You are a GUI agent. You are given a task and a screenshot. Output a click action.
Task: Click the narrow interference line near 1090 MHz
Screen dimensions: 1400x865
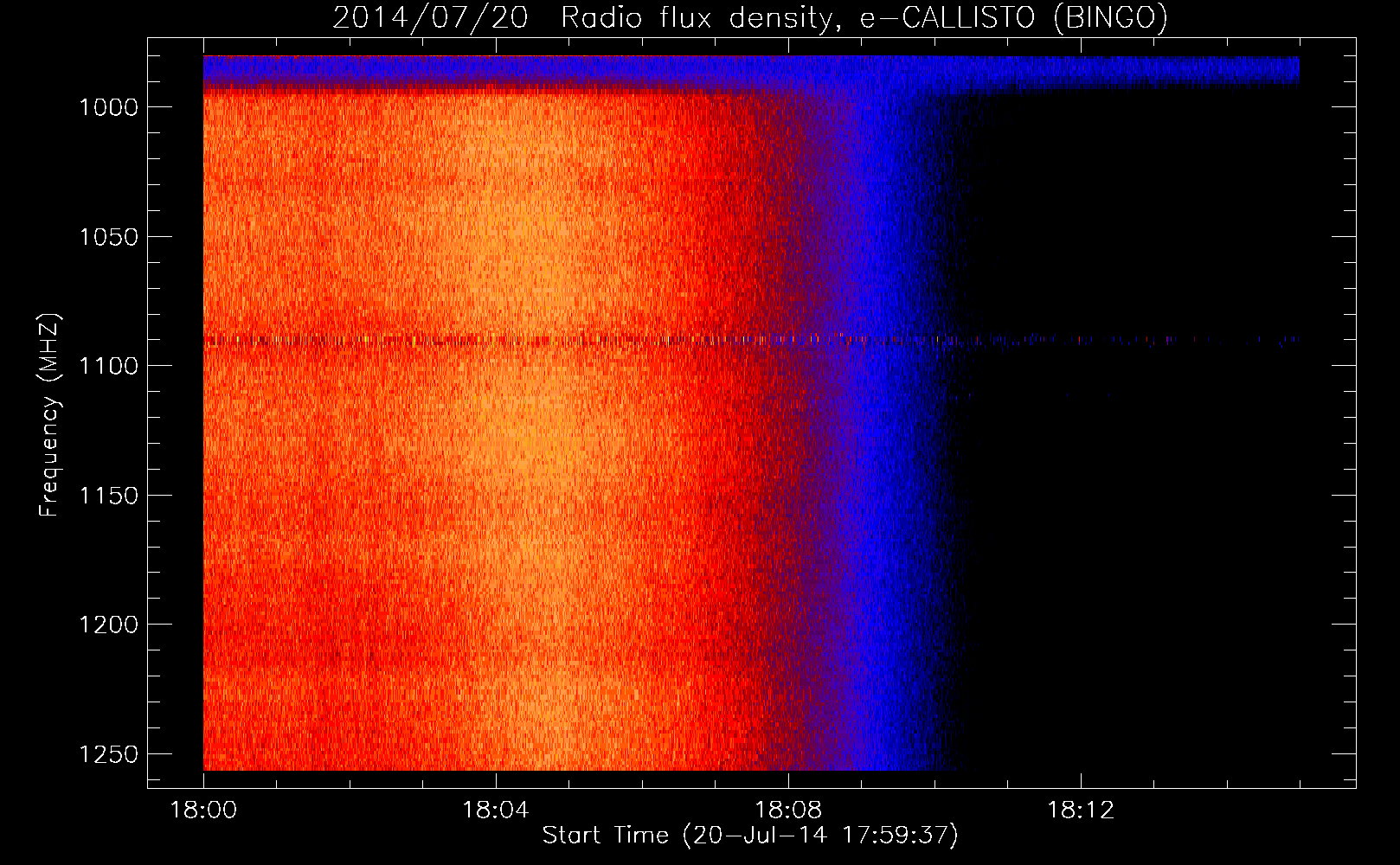click(x=751, y=341)
